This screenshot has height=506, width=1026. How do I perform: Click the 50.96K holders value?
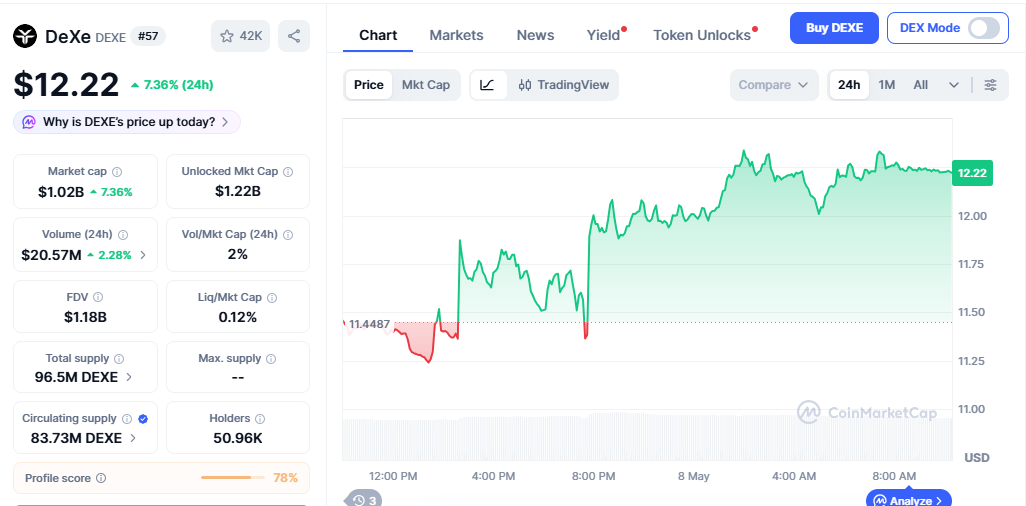click(x=238, y=438)
